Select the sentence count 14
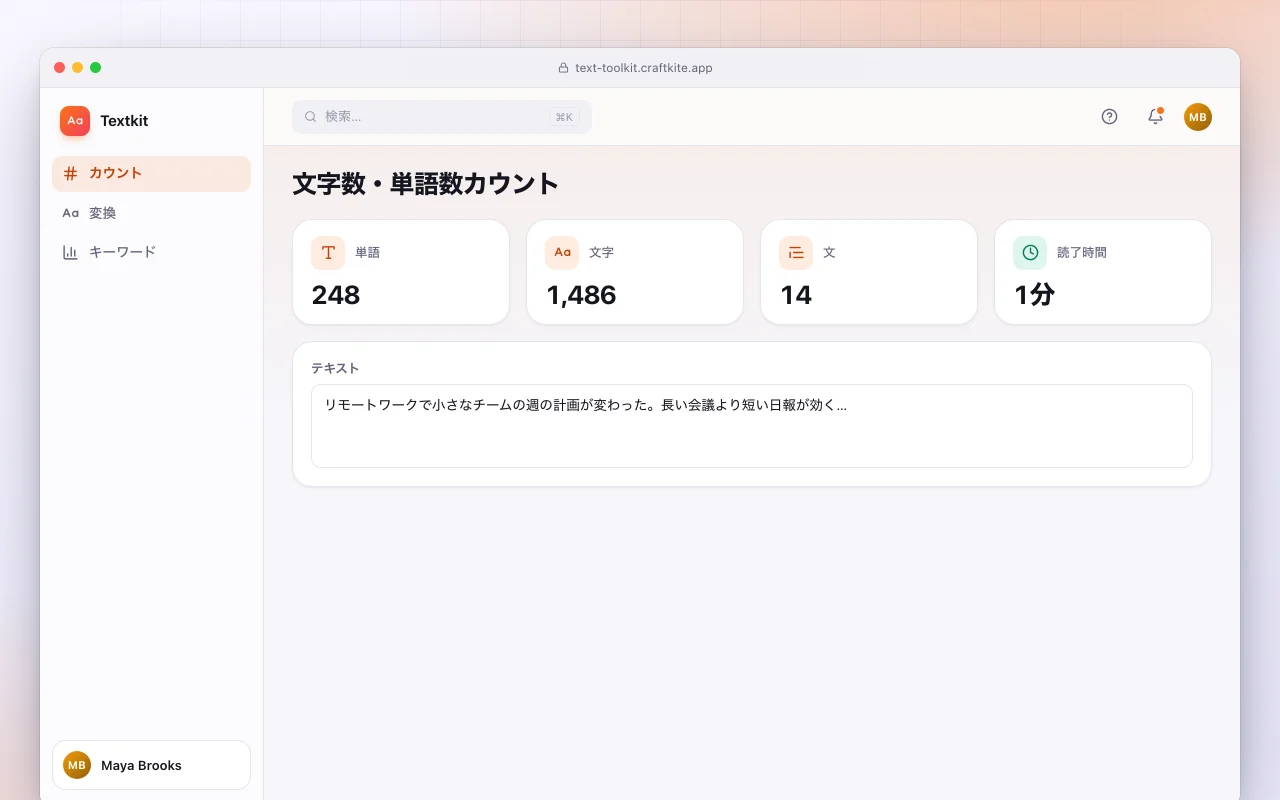Image resolution: width=1280 pixels, height=800 pixels. pos(796,295)
